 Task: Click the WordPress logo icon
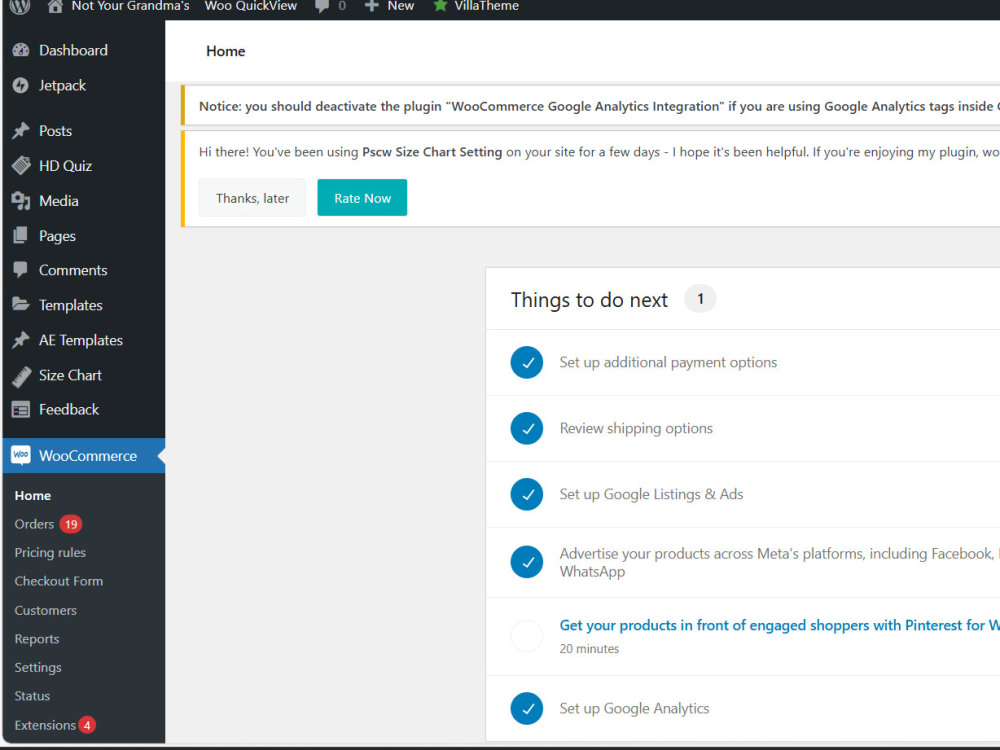click(x=20, y=6)
